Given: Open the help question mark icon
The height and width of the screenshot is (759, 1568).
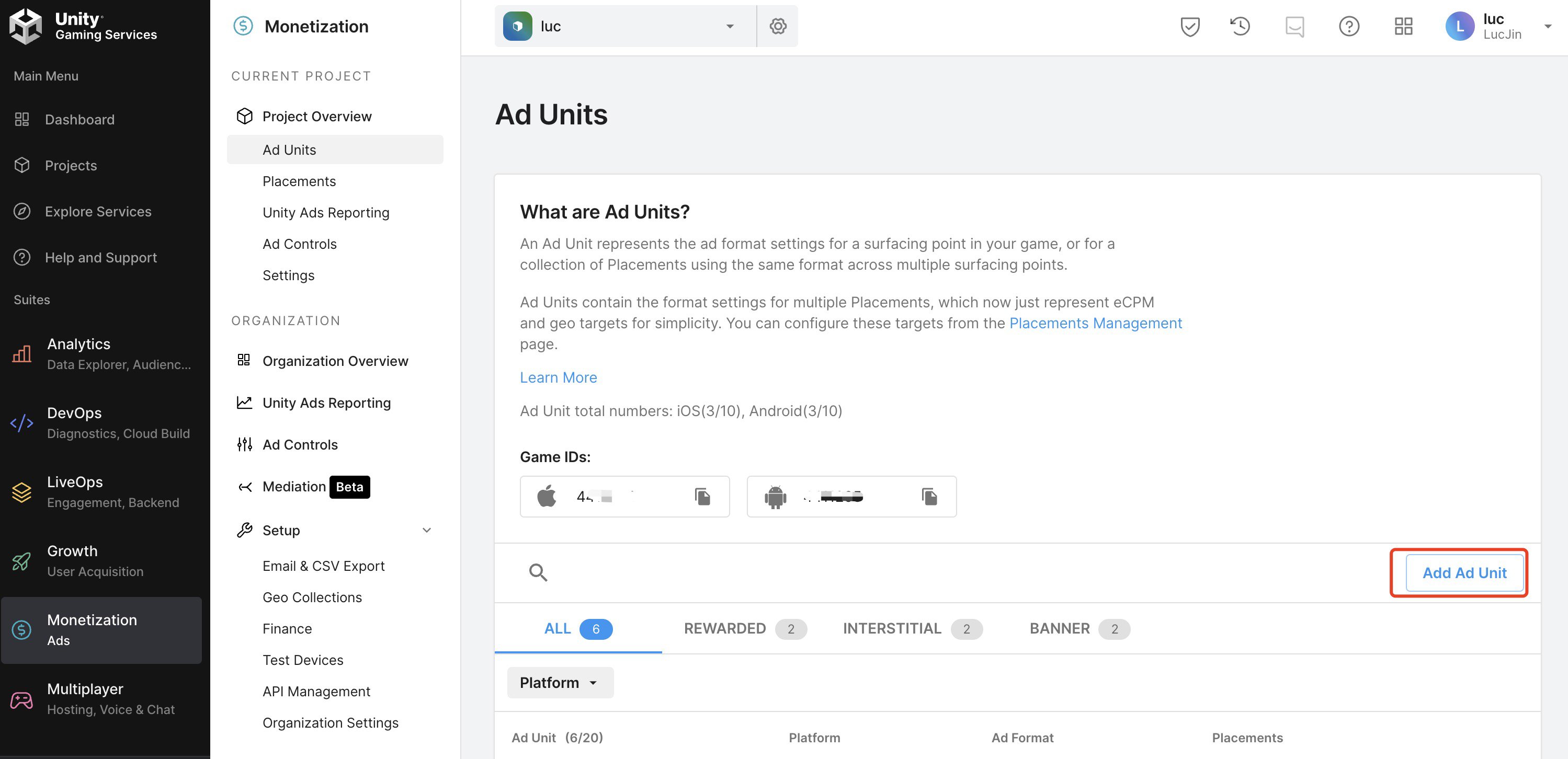Looking at the screenshot, I should tap(1348, 26).
